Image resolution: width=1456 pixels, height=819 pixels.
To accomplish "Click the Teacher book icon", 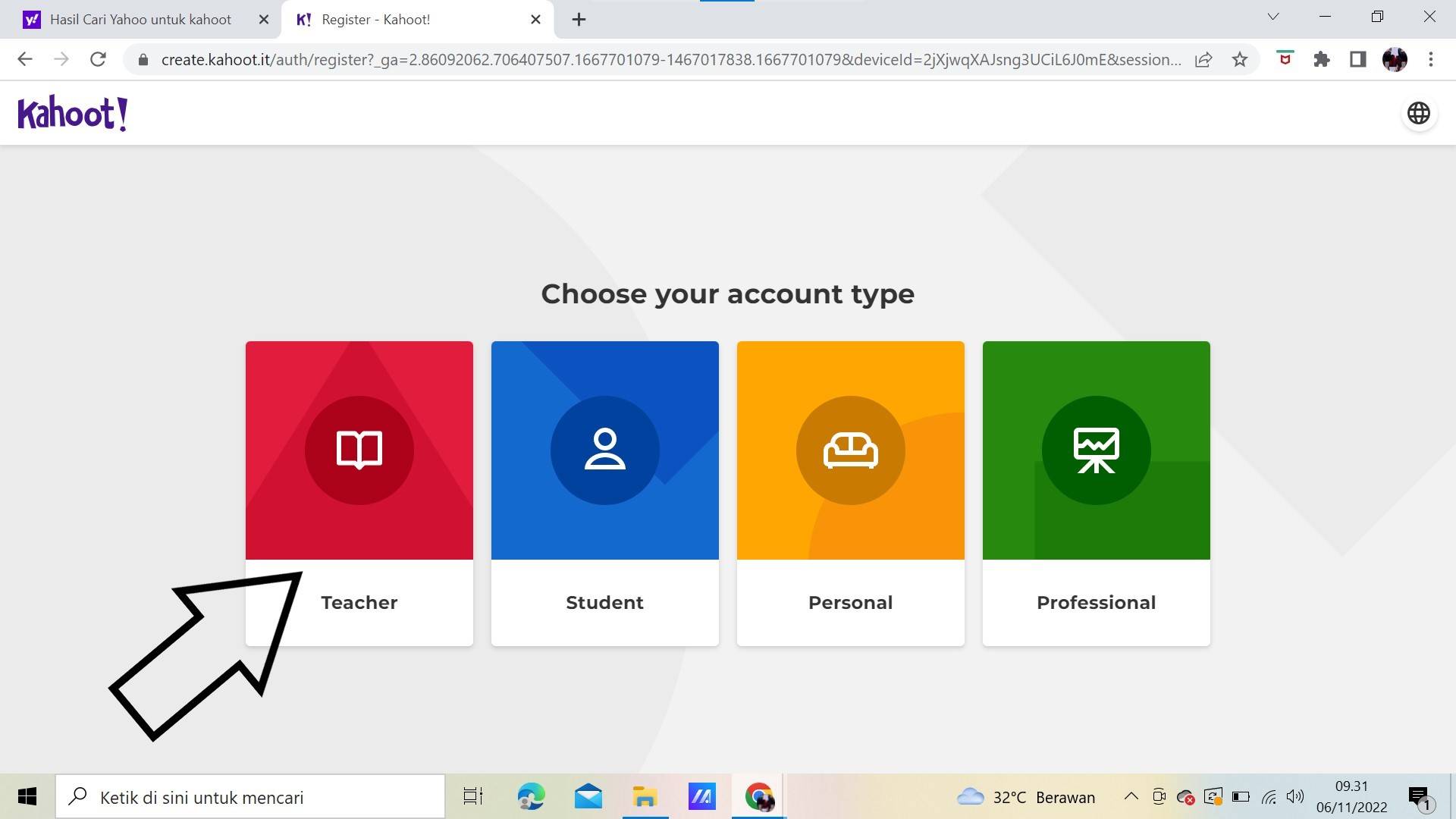I will [359, 450].
